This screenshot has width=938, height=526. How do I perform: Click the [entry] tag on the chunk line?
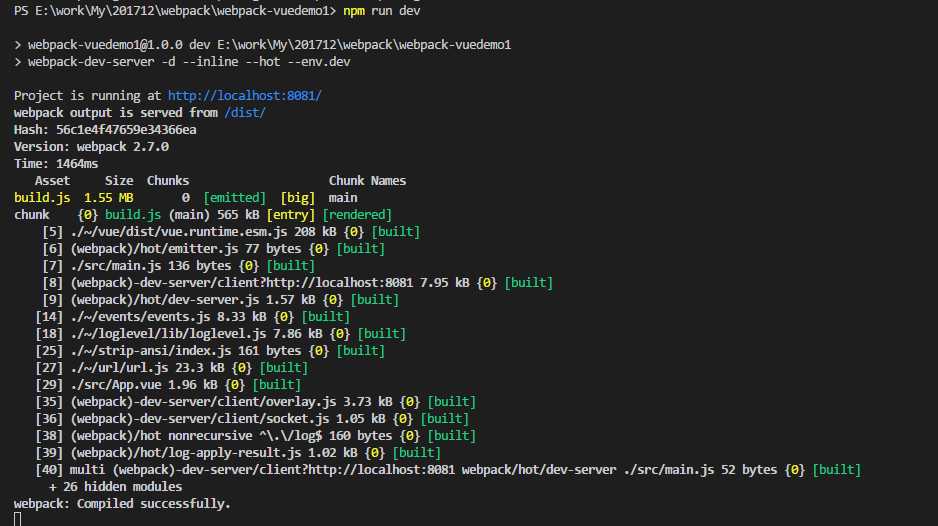(291, 215)
